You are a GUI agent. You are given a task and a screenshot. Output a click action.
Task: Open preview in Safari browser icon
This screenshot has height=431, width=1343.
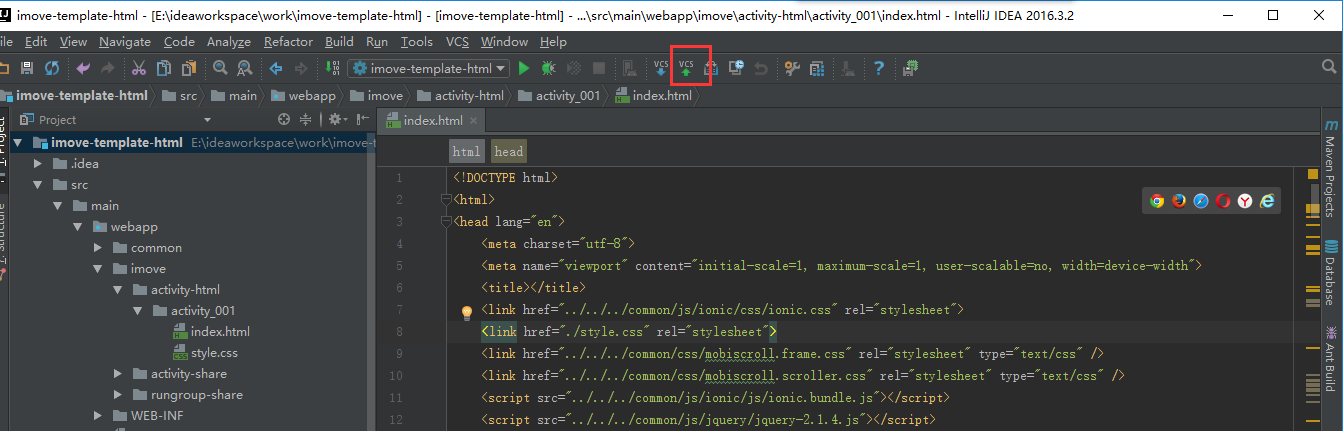point(1201,201)
